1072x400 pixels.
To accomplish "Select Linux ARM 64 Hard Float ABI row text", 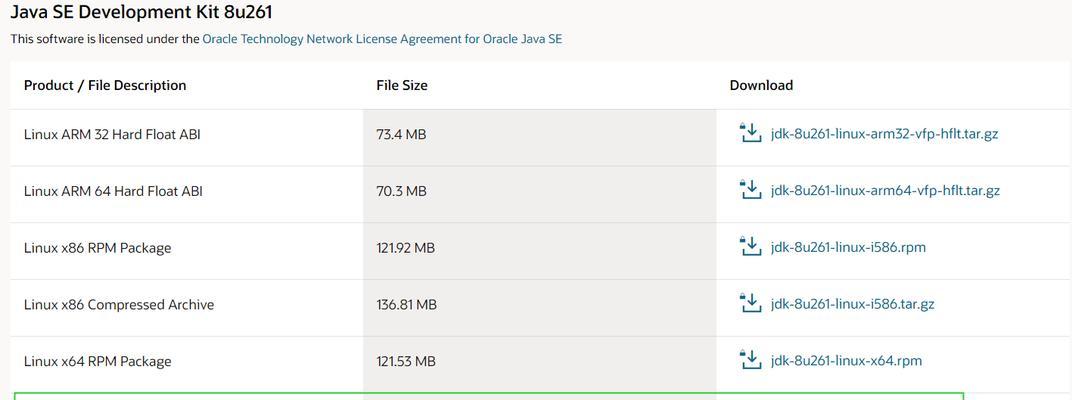I will pos(113,191).
